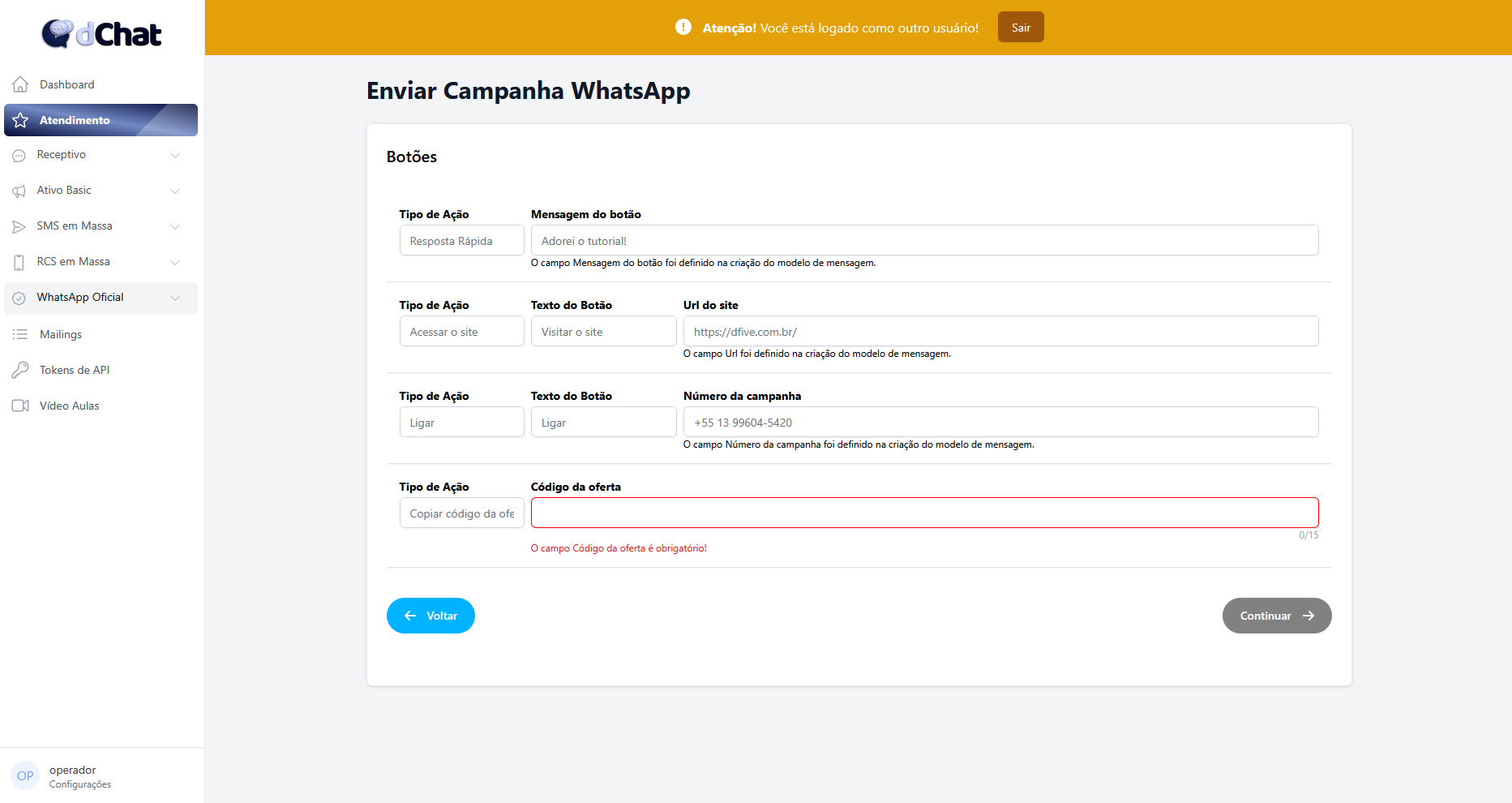Collapse the WhatsApp Oficial chevron
The width and height of the screenshot is (1512, 803).
pyautogui.click(x=175, y=298)
